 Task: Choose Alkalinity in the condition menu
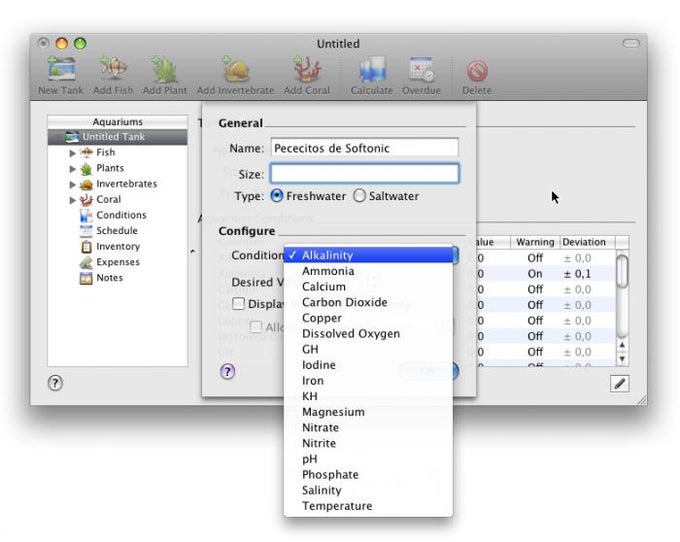click(368, 255)
